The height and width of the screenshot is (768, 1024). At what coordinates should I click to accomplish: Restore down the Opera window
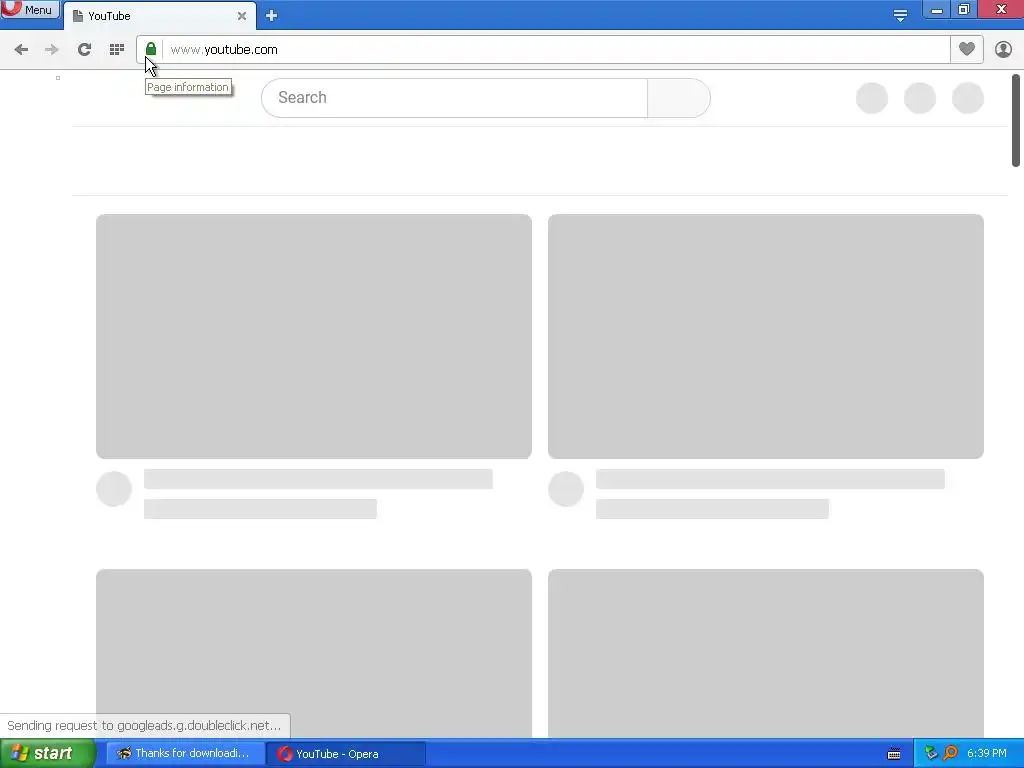pos(964,10)
